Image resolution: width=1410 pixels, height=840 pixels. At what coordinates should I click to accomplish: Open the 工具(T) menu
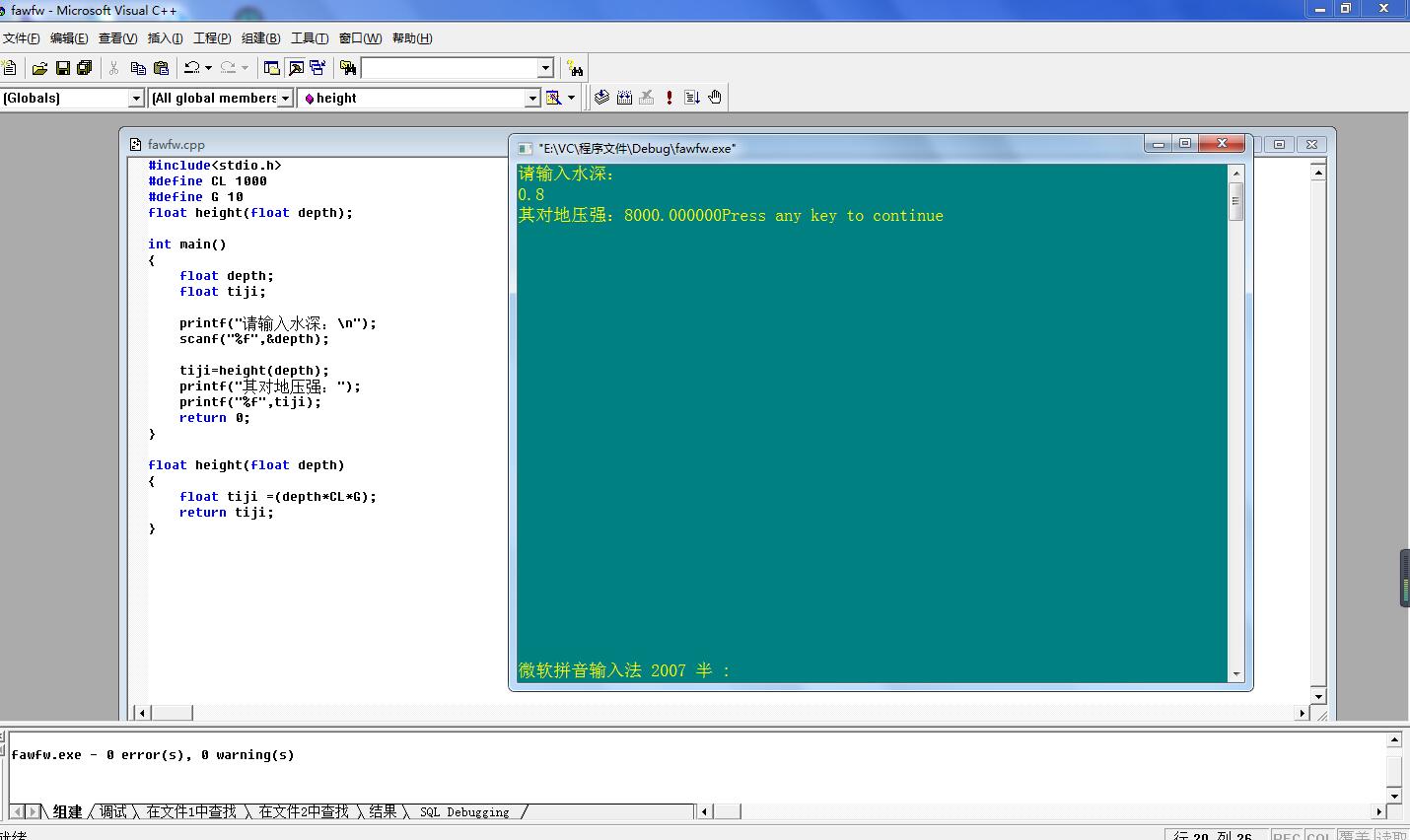tap(309, 38)
